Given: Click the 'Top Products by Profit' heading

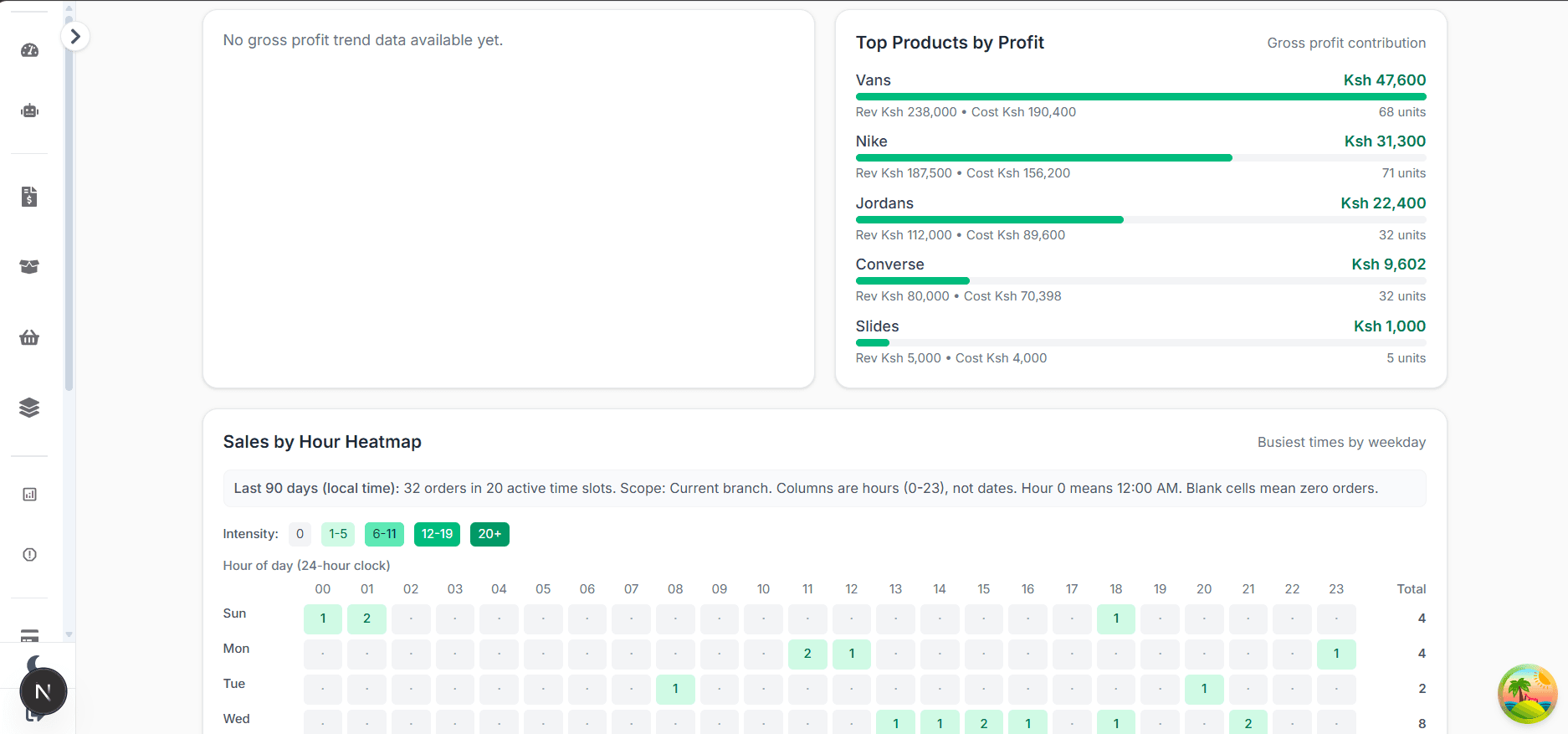Looking at the screenshot, I should 950,43.
